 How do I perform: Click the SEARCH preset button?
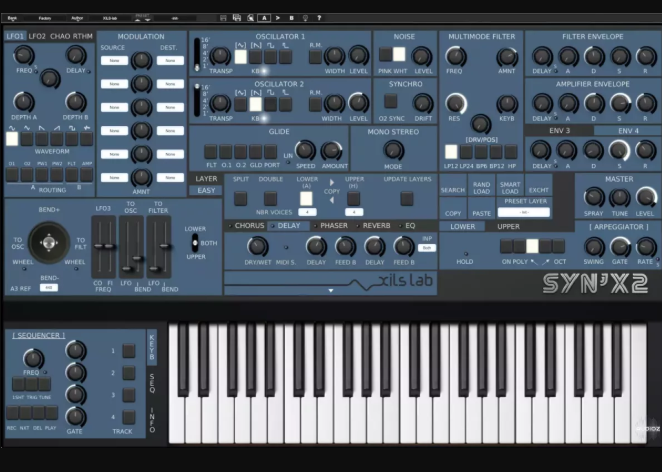453,189
